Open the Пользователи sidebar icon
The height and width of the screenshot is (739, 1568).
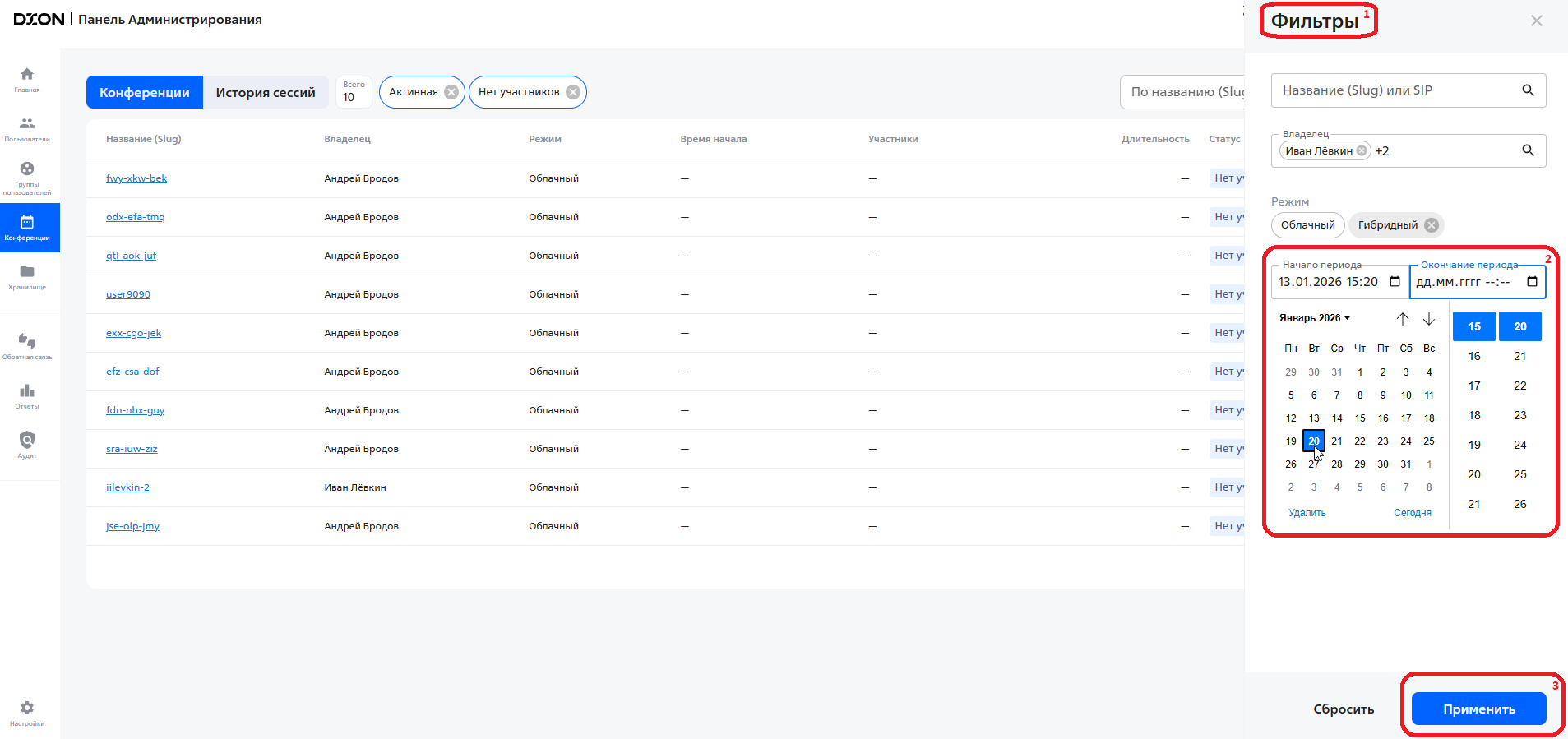tap(27, 124)
